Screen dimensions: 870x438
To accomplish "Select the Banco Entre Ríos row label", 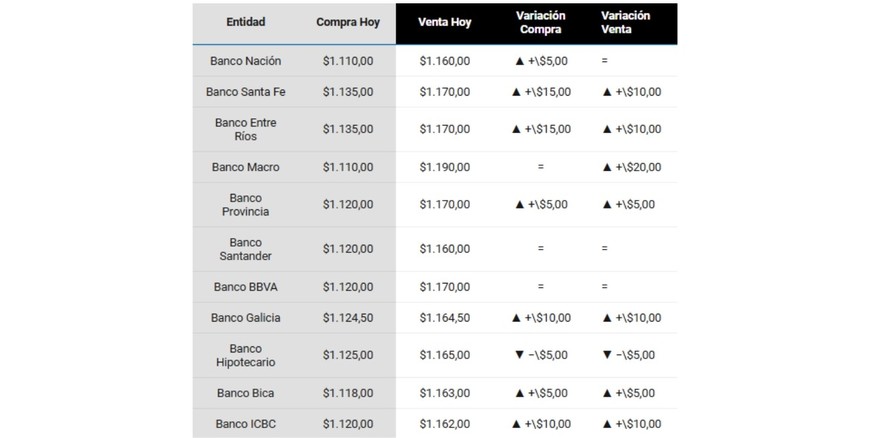I will [245, 129].
